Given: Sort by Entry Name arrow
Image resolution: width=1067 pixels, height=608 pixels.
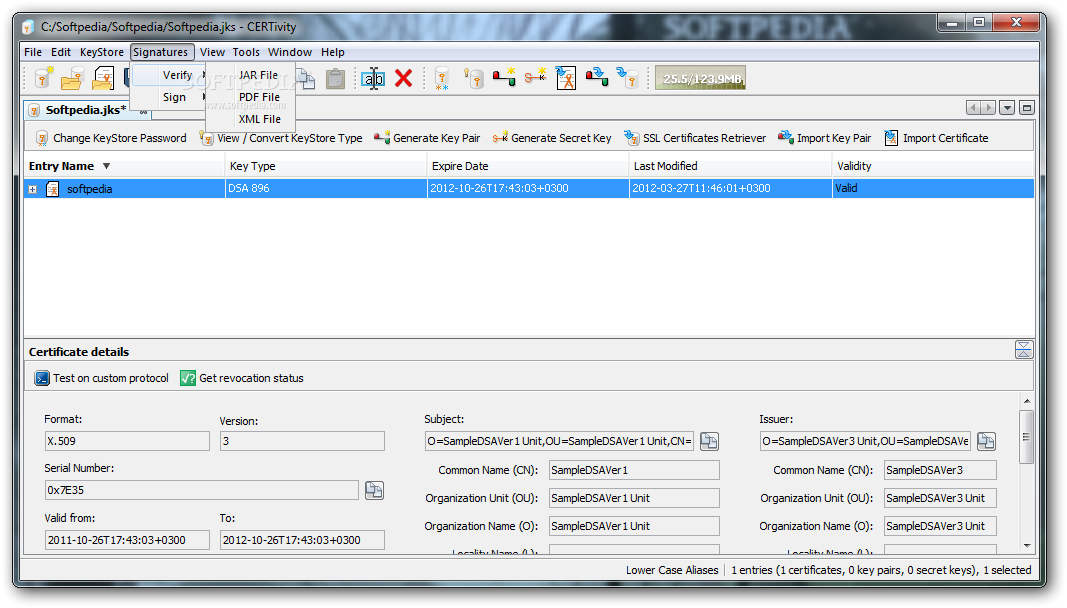Looking at the screenshot, I should [106, 166].
